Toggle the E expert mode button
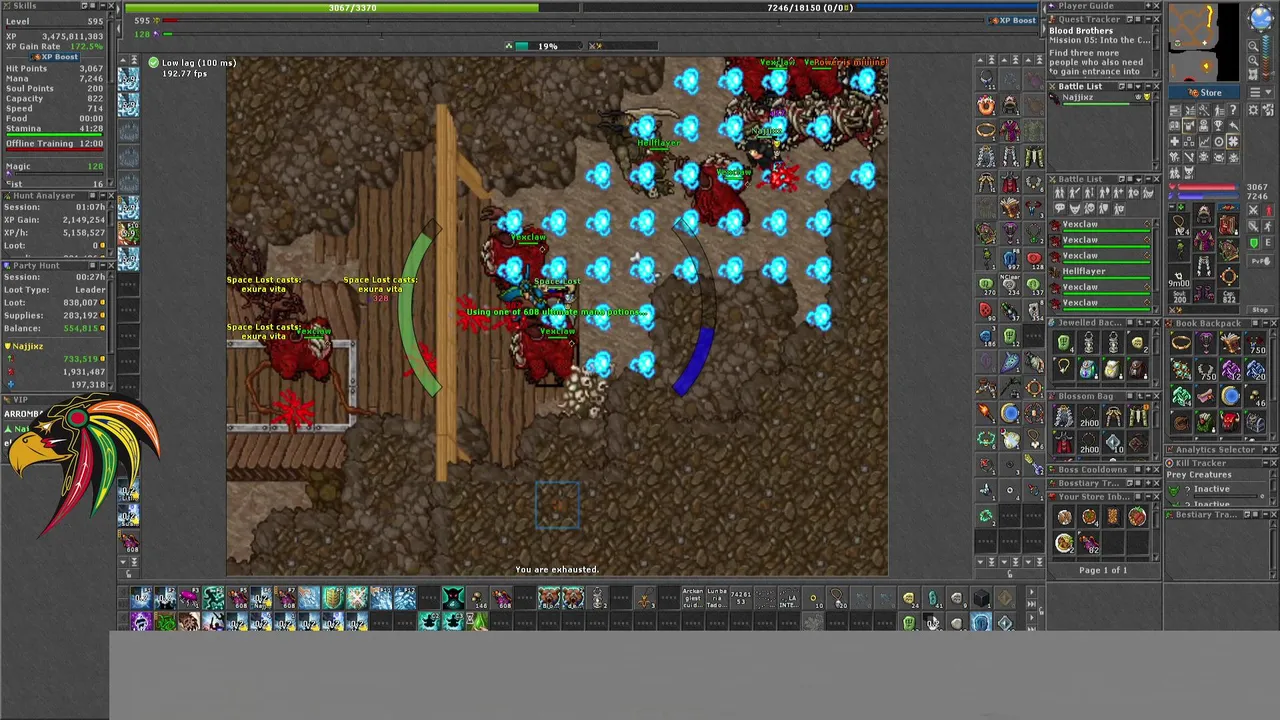 1268,243
